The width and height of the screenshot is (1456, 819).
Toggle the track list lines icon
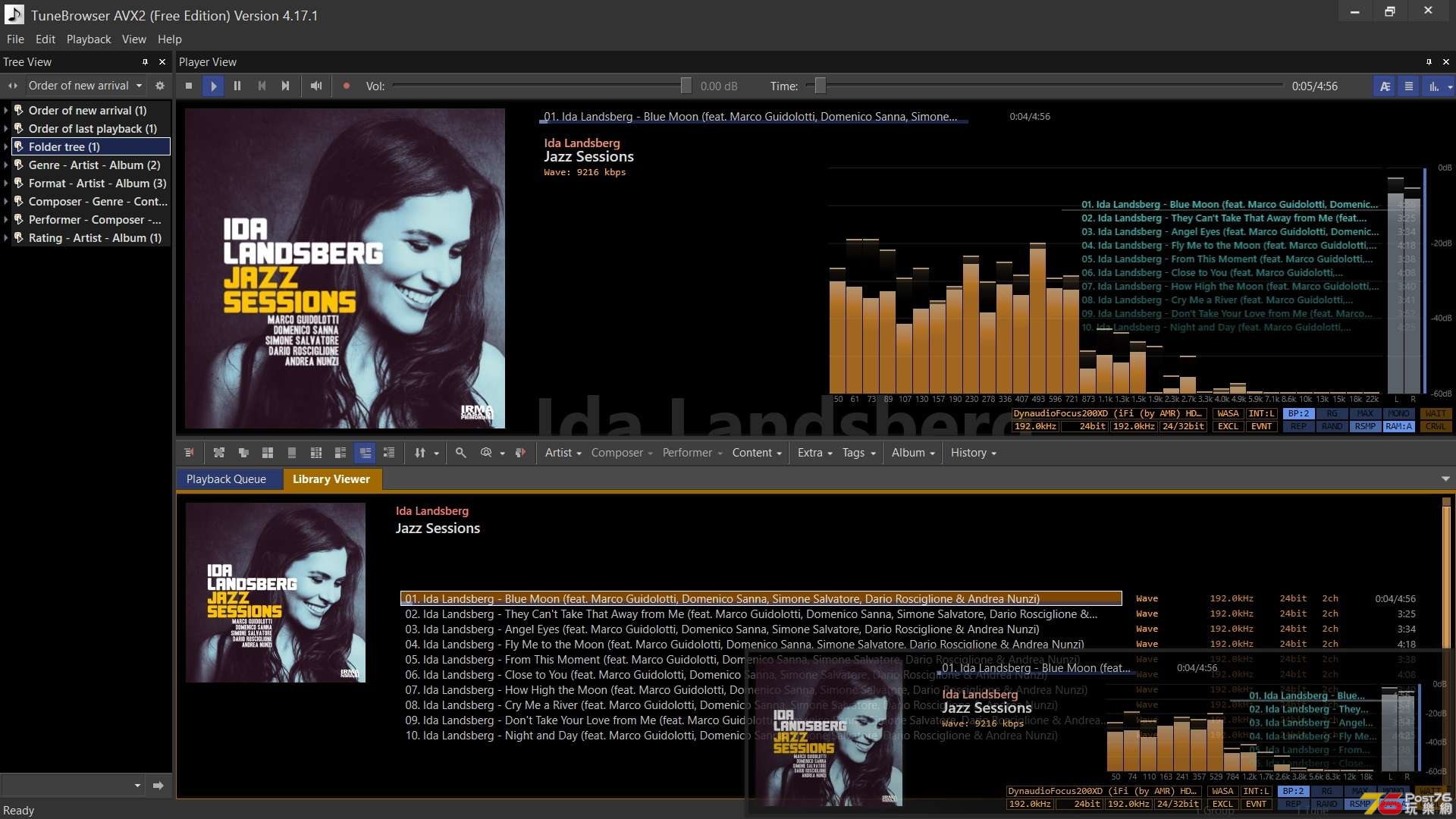point(1409,86)
